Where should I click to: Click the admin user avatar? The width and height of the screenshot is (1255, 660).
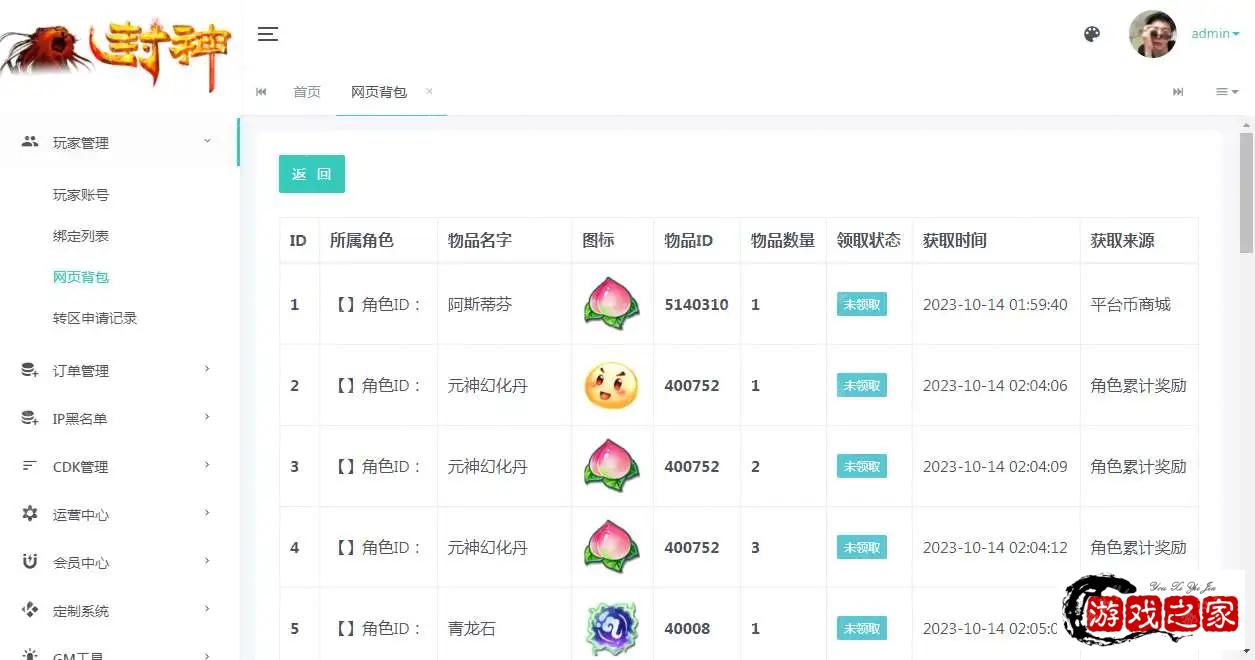(1152, 34)
